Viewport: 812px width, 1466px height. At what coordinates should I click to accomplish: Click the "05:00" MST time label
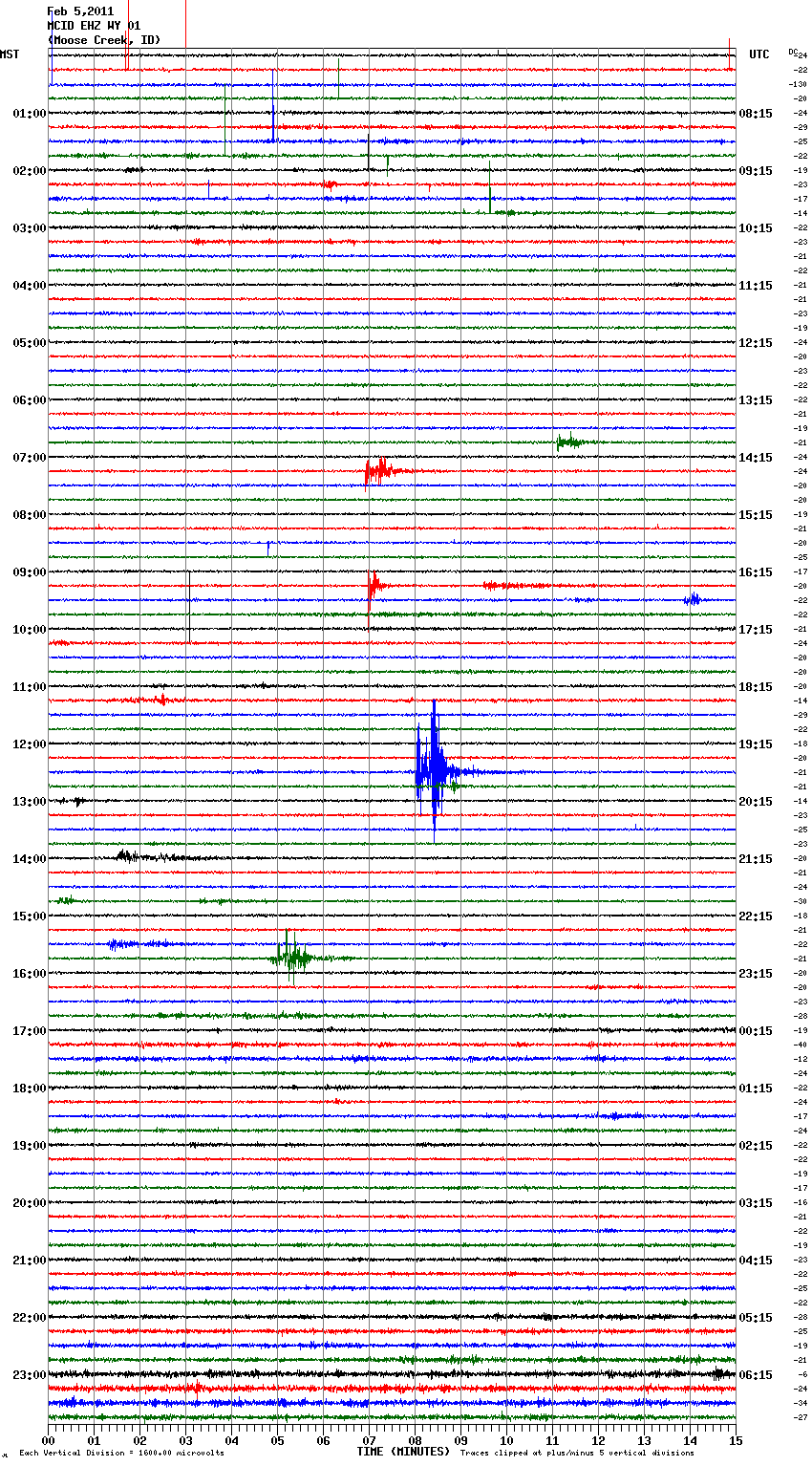30,343
